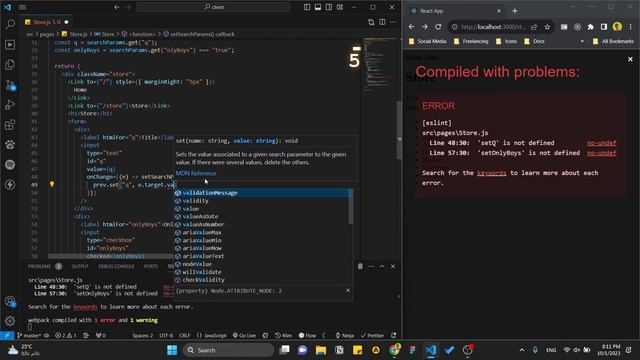Image resolution: width=640 pixels, height=360 pixels.
Task: Click the lightbulb code action on line 49
Action: (x=52, y=184)
